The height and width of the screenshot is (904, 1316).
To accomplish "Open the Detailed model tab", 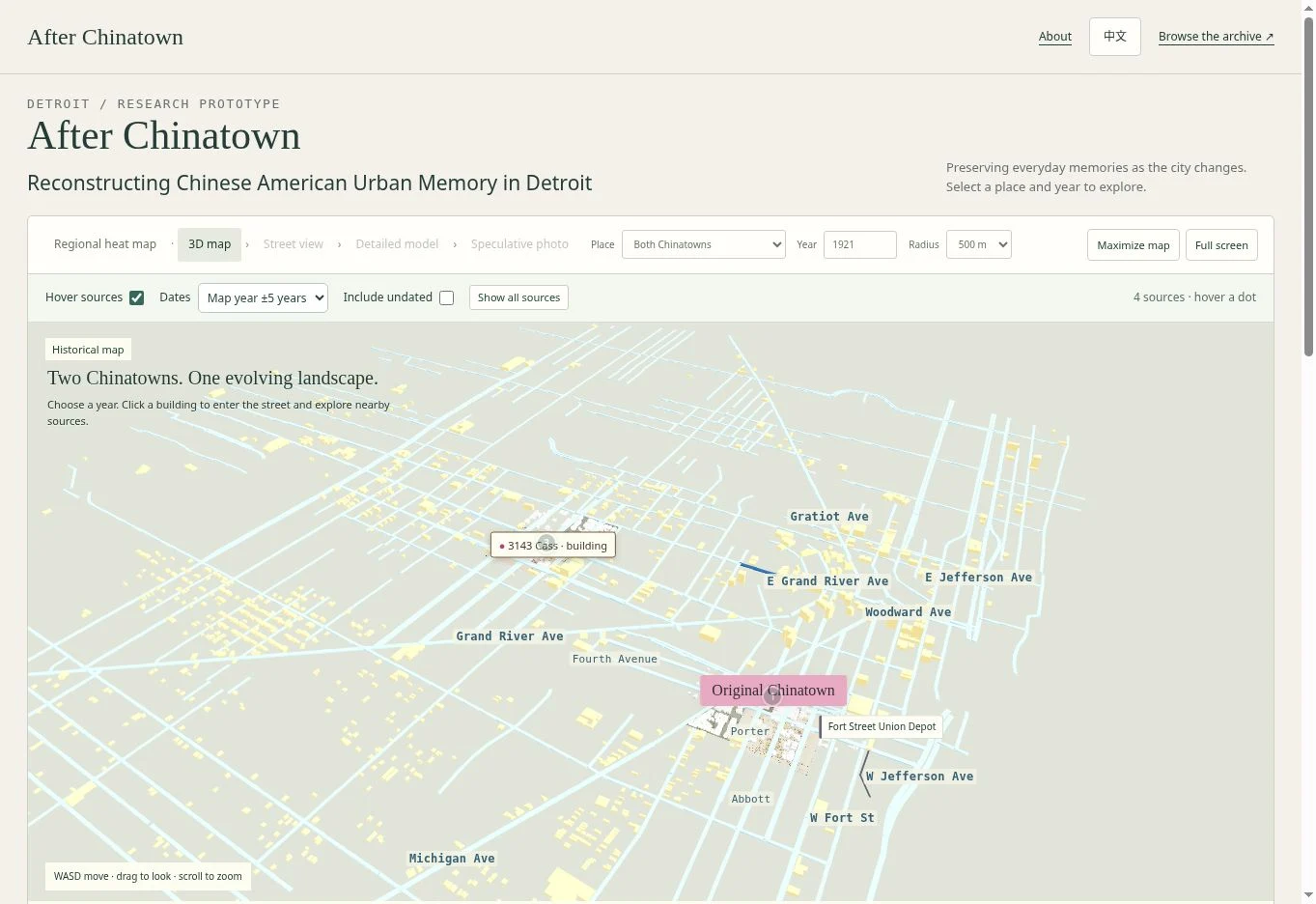I will click(x=397, y=244).
